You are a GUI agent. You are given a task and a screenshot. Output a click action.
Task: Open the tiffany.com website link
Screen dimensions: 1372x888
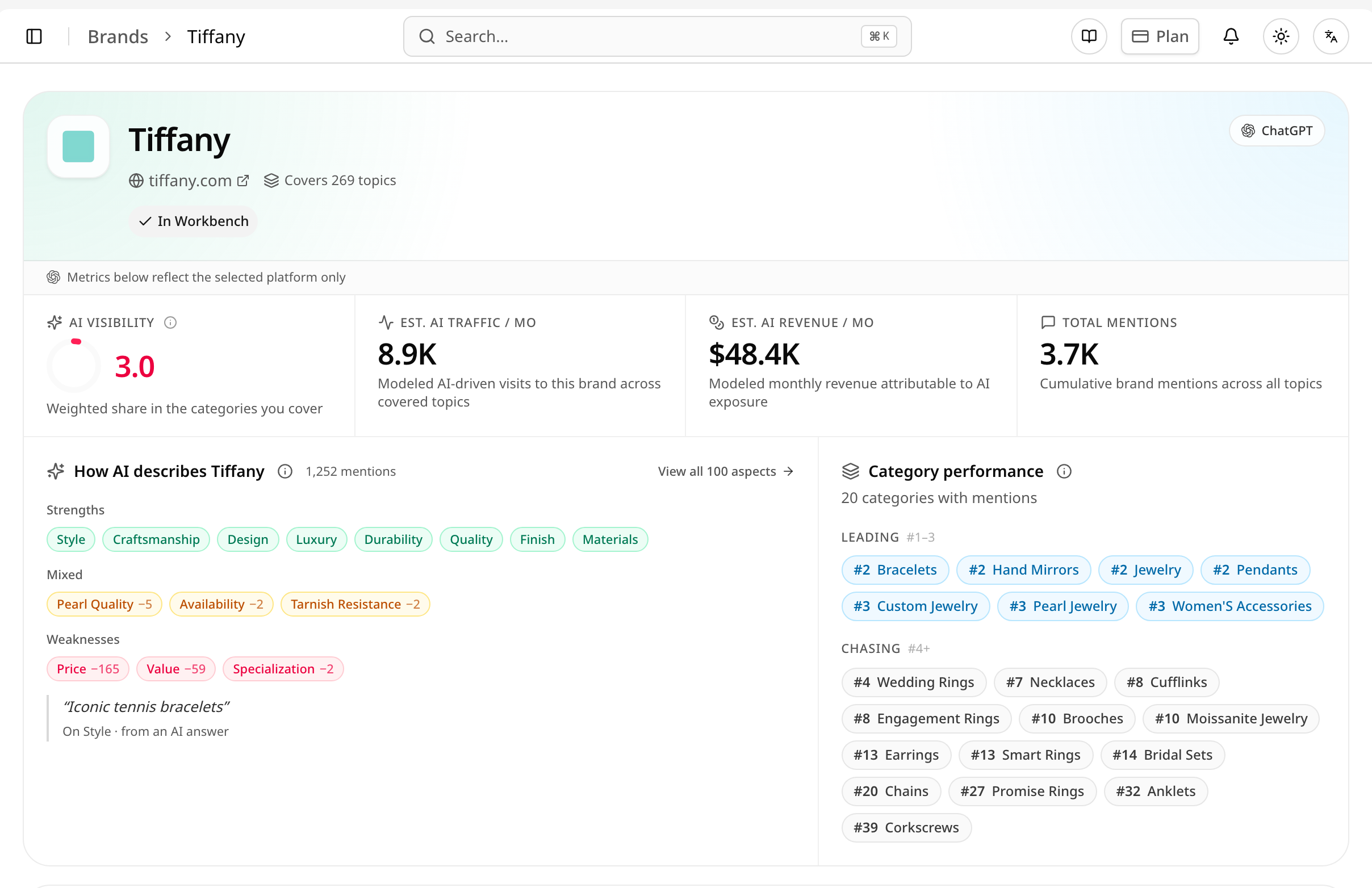coord(190,181)
